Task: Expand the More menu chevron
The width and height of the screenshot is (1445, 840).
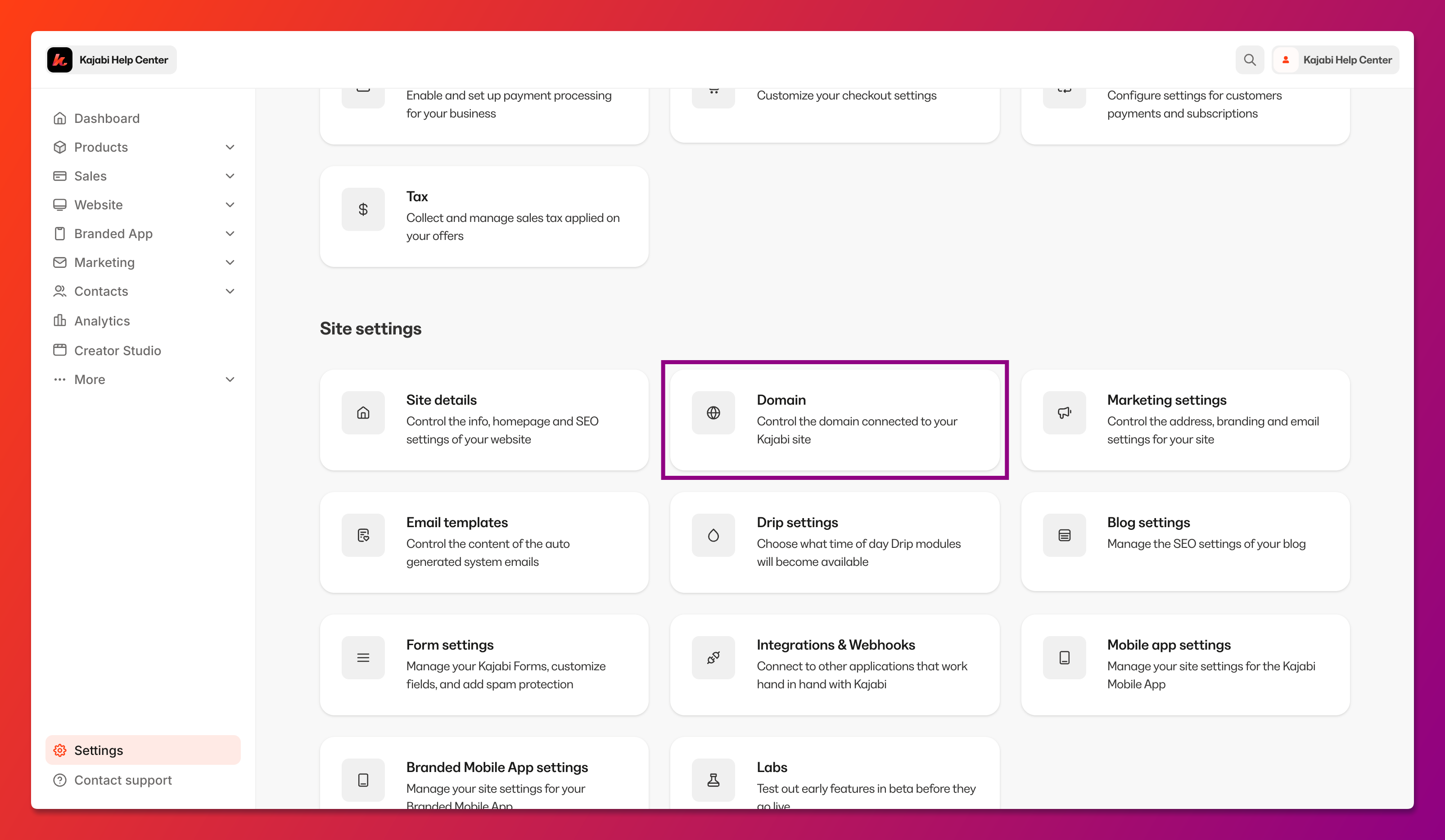Action: click(x=230, y=379)
